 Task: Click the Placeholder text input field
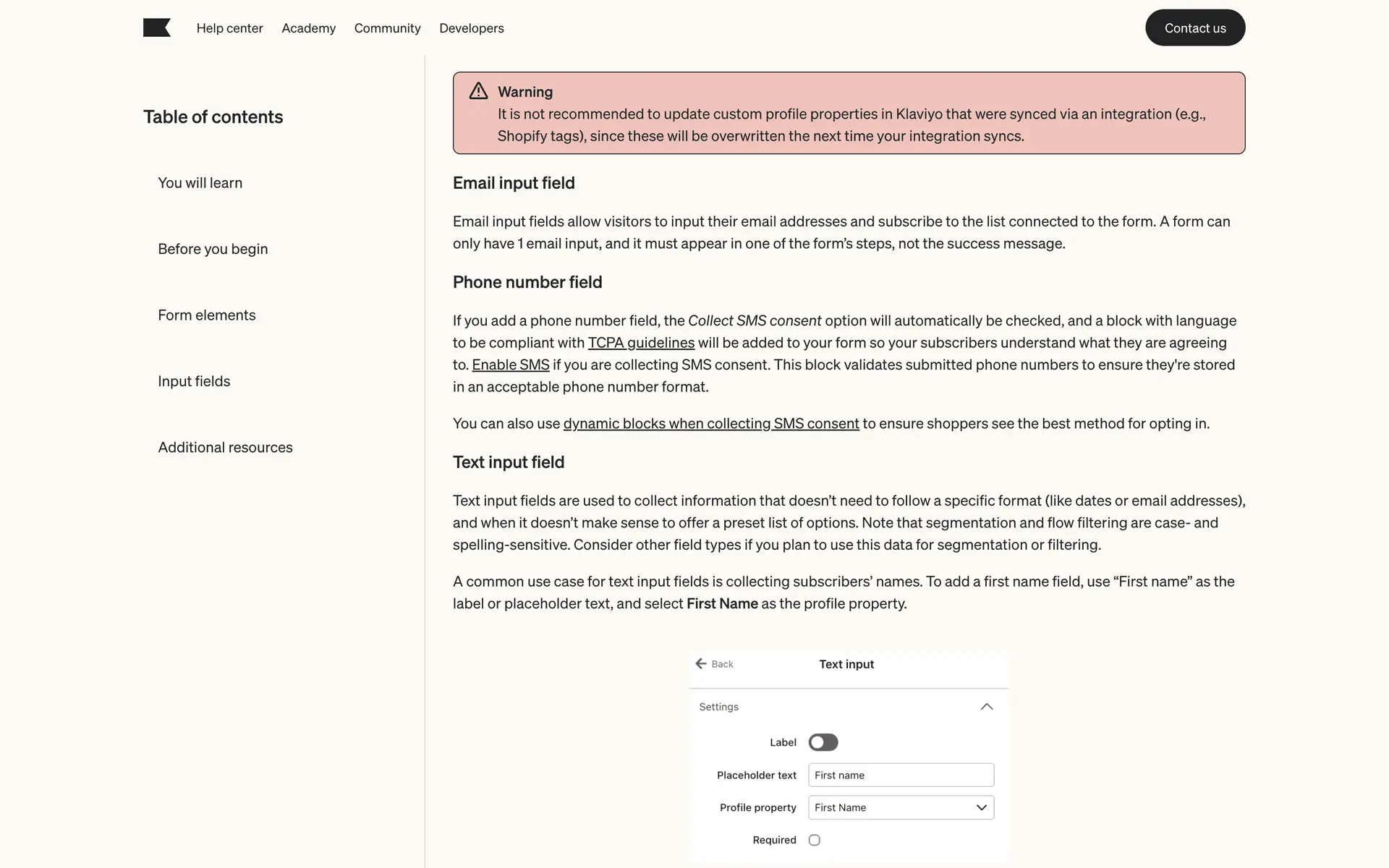coord(901,775)
